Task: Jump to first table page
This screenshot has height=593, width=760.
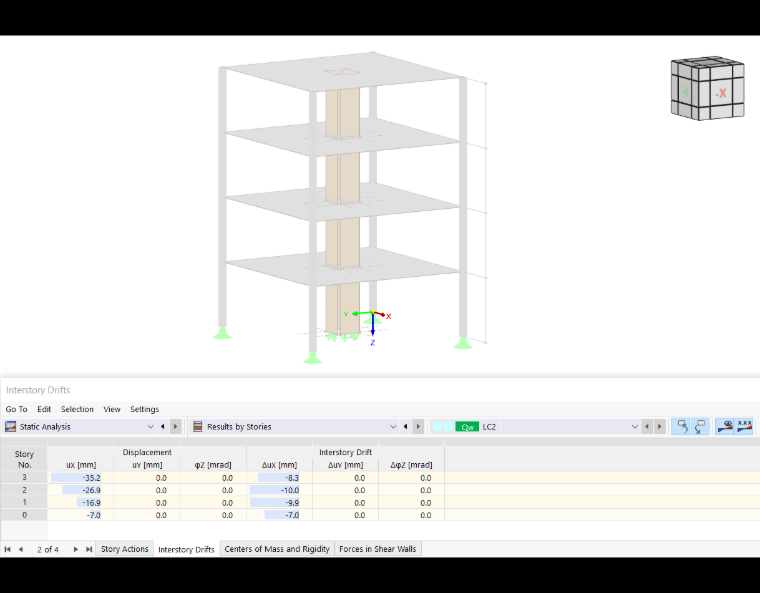Action: [x=7, y=549]
